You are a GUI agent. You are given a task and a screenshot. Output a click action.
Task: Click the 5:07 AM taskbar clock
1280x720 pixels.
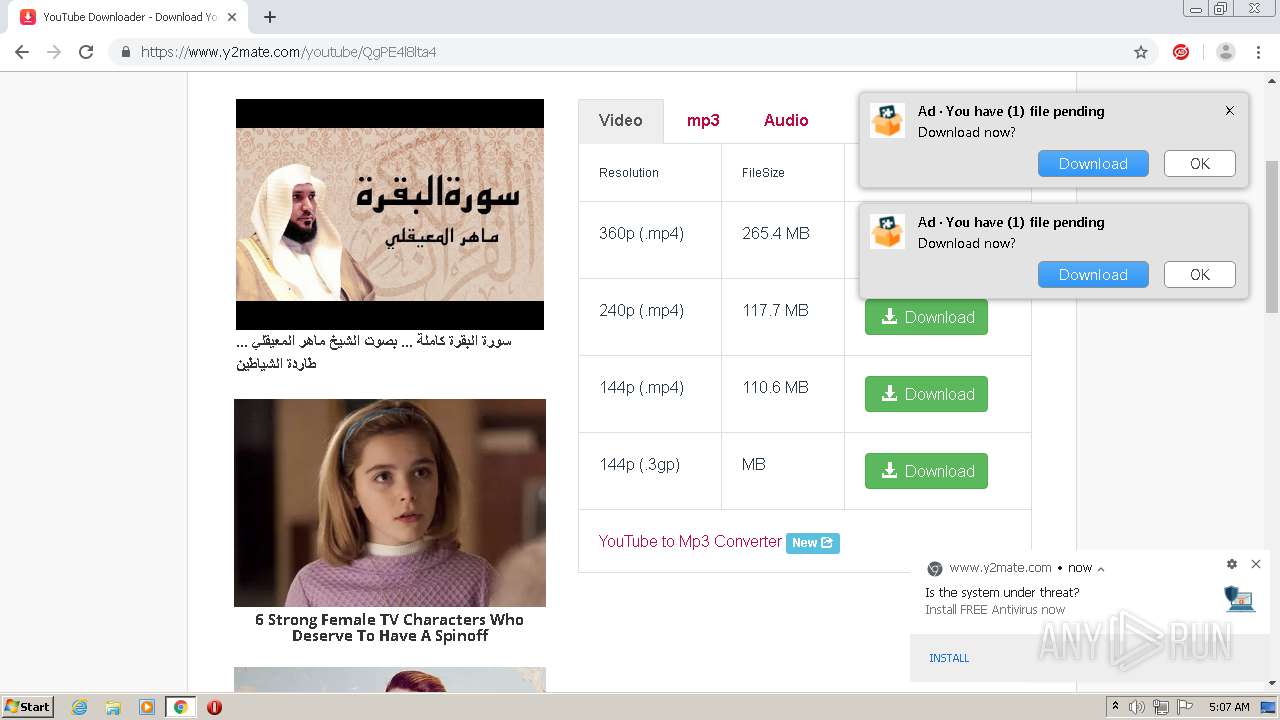[x=1229, y=707]
